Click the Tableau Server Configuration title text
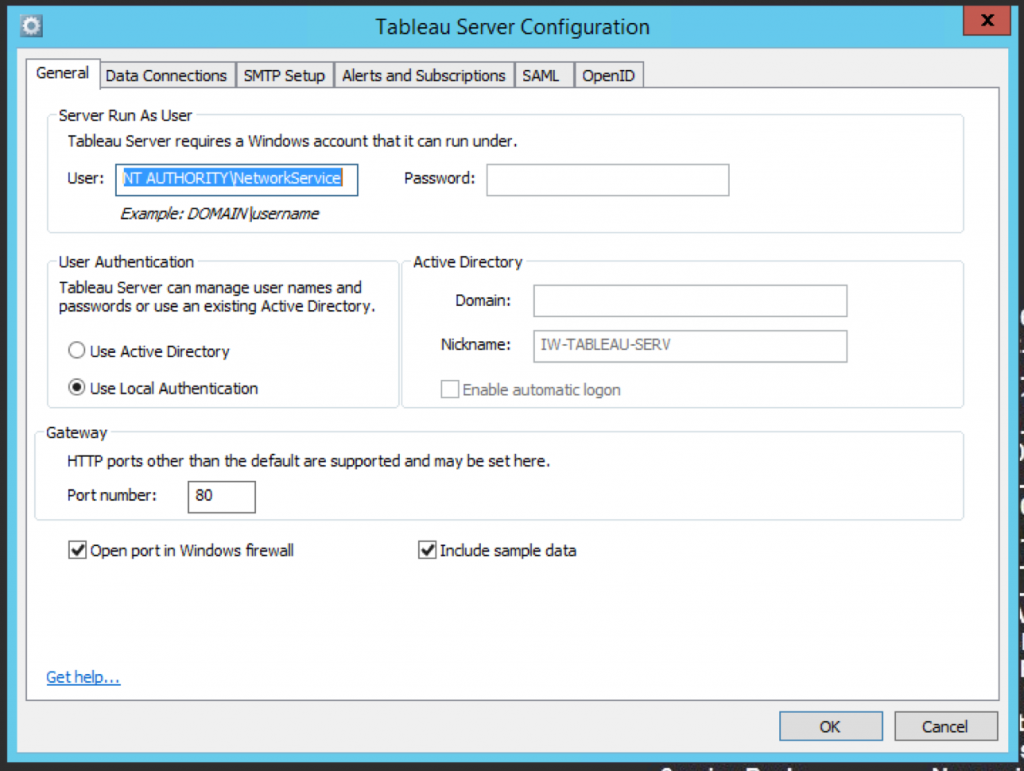The height and width of the screenshot is (771, 1024). pos(513,27)
